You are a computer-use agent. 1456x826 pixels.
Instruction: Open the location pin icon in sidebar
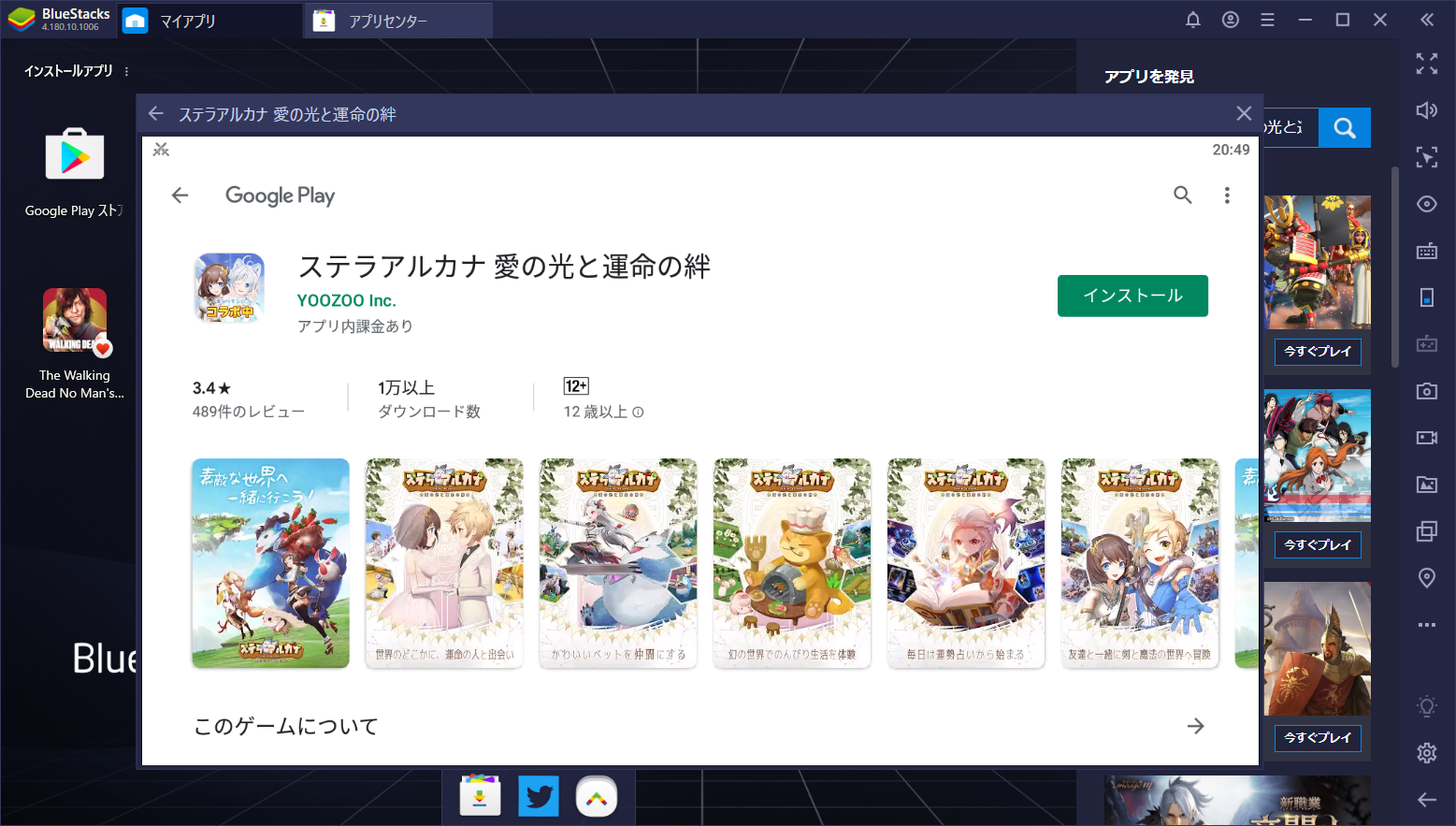[x=1427, y=578]
